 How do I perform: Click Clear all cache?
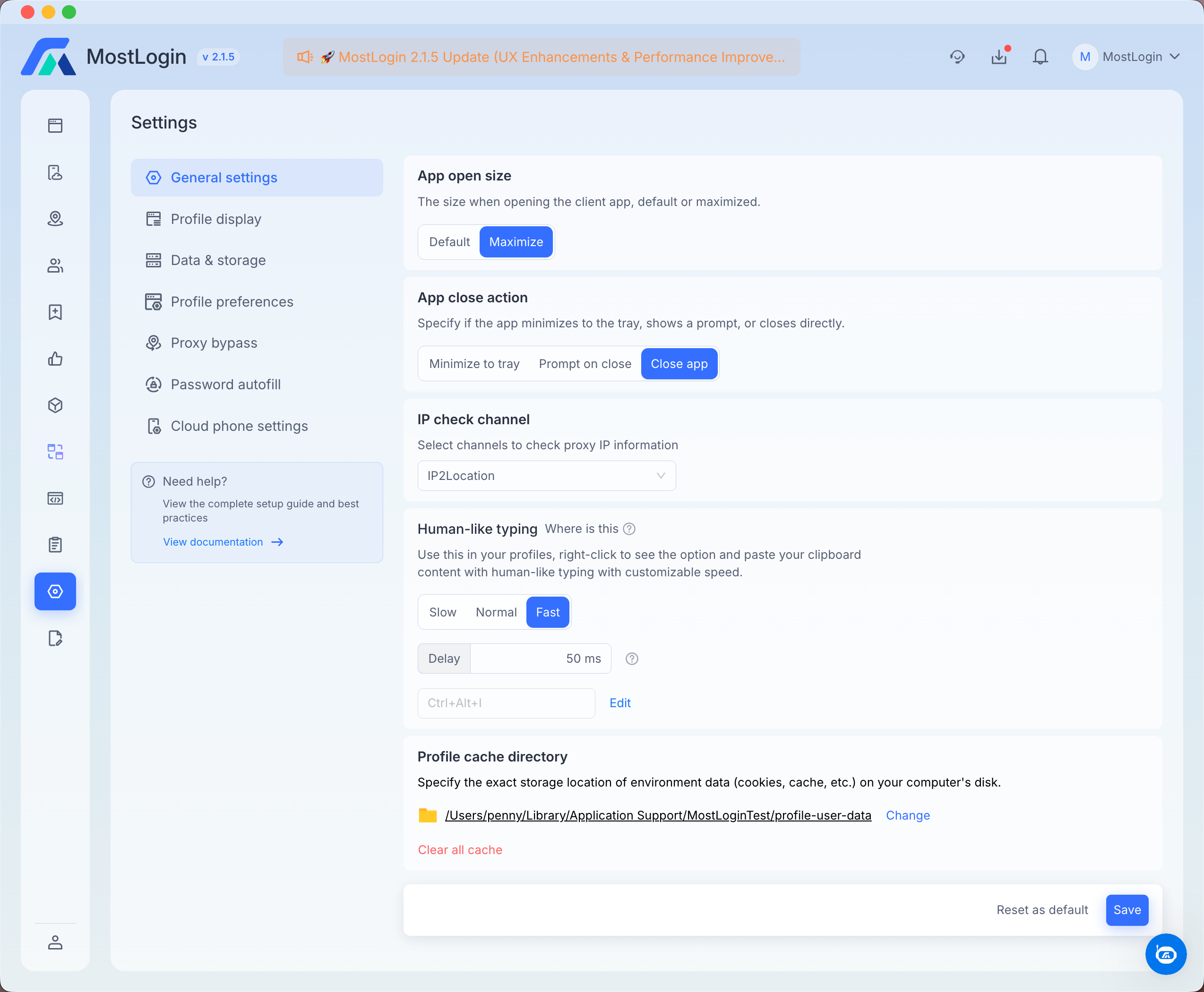point(460,850)
